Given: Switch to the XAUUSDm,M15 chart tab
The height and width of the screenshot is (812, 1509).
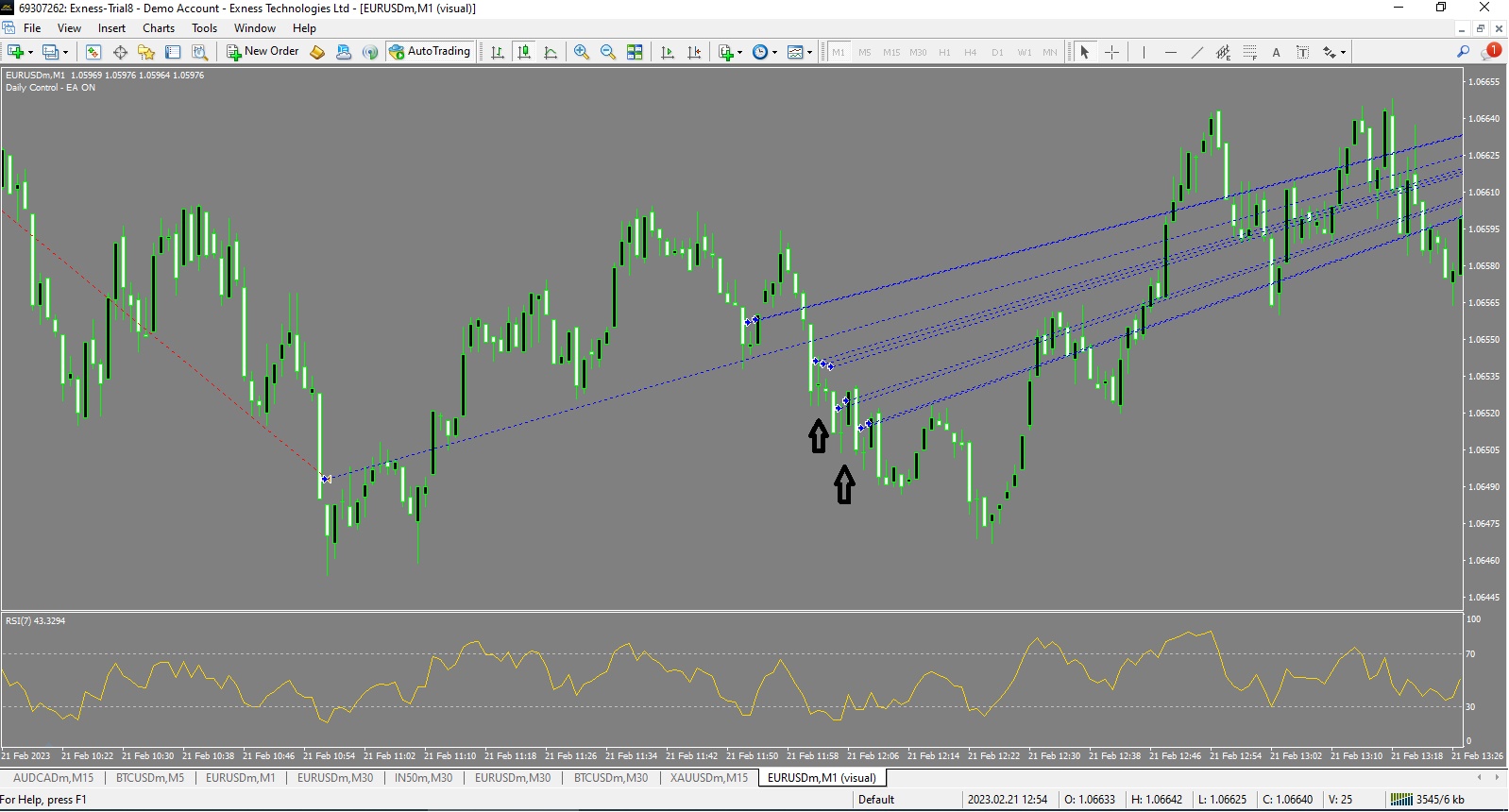Looking at the screenshot, I should point(708,778).
